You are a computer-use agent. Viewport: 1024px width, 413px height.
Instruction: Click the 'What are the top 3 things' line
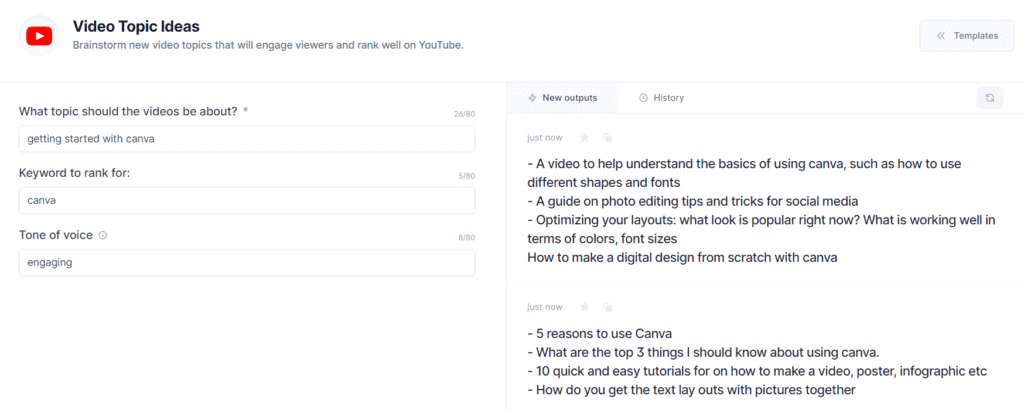pyautogui.click(x=704, y=352)
